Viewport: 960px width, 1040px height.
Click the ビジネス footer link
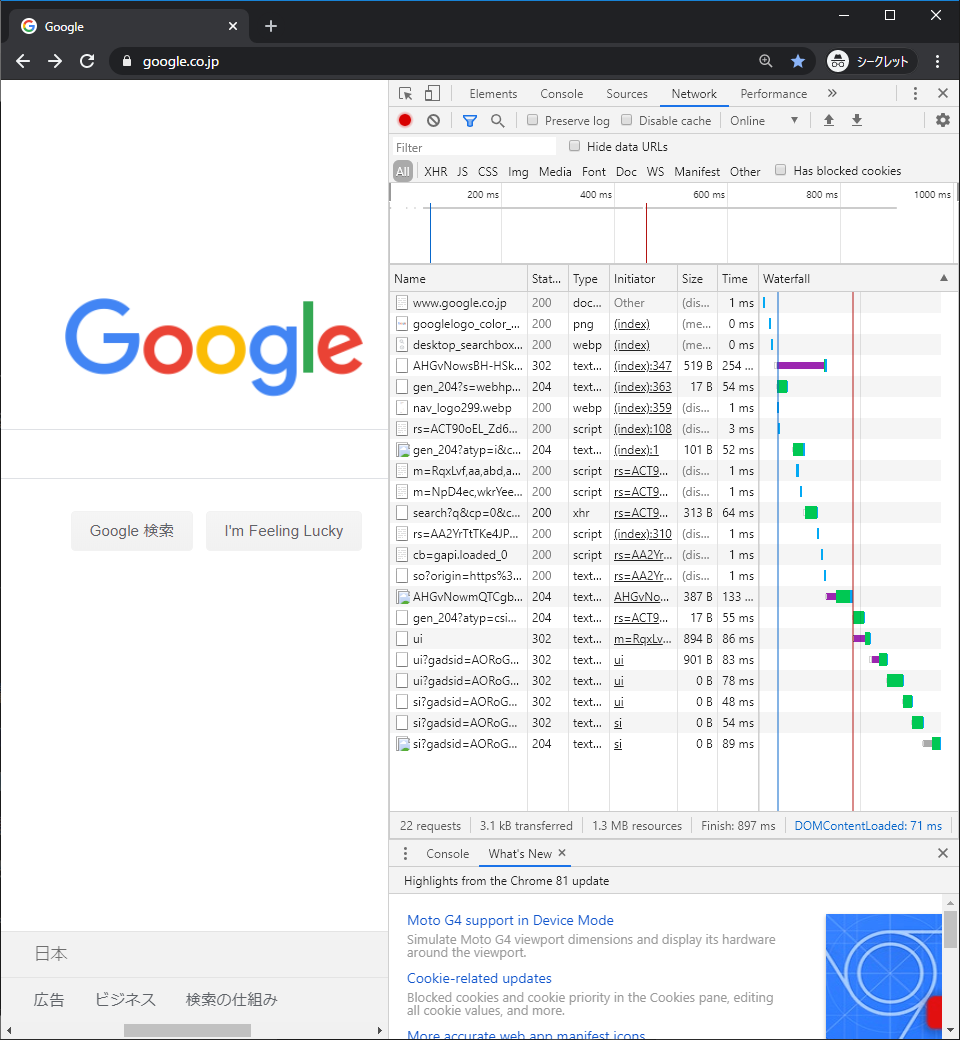(x=125, y=1000)
